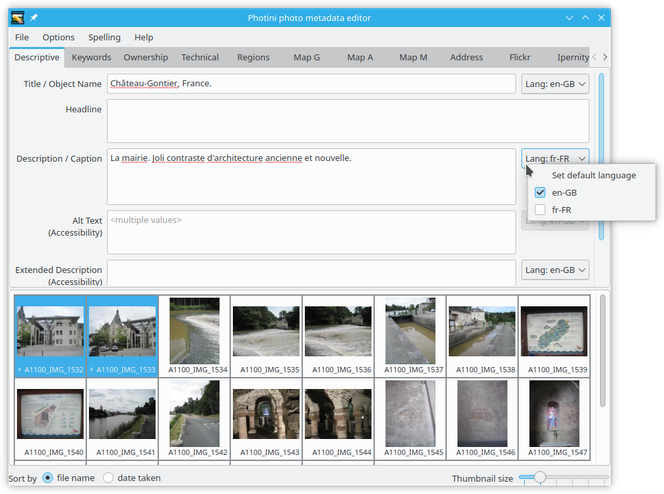This screenshot has height=494, width=664.
Task: Open the Options menu
Action: (x=58, y=37)
